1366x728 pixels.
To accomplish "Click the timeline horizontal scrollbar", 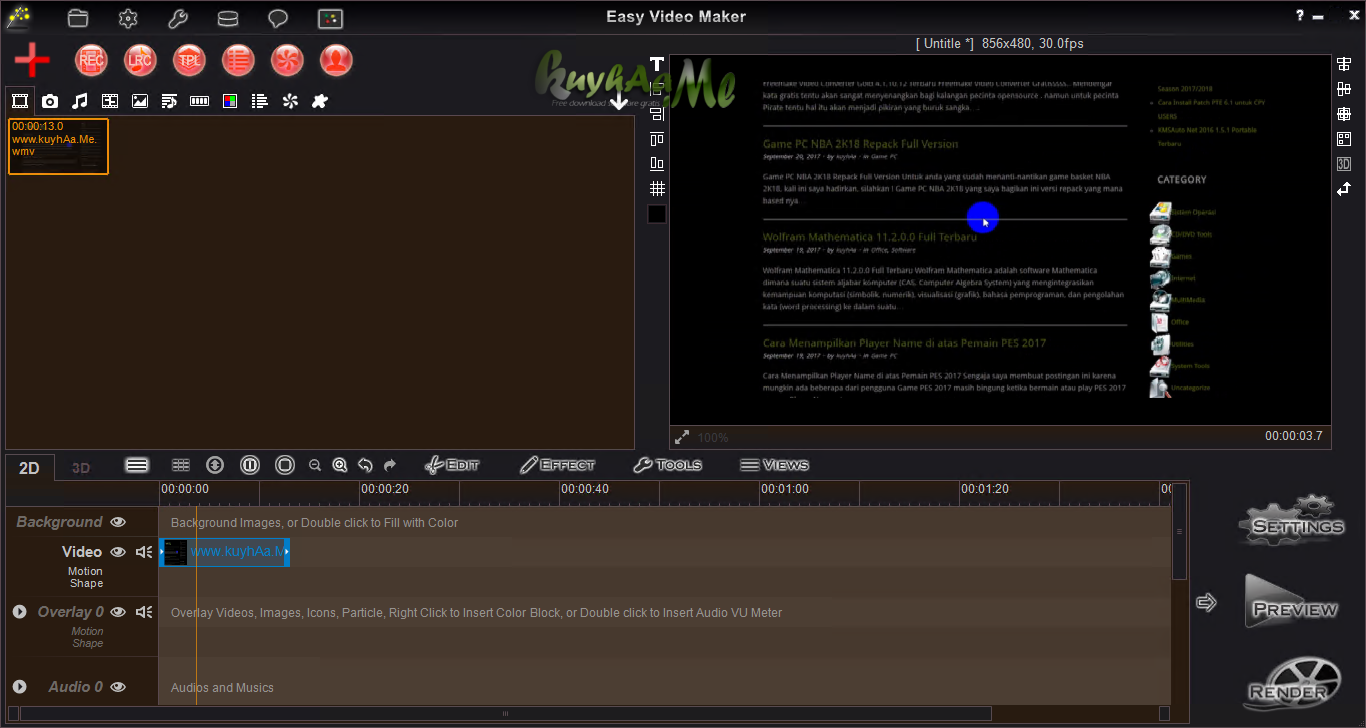I will pyautogui.click(x=506, y=714).
